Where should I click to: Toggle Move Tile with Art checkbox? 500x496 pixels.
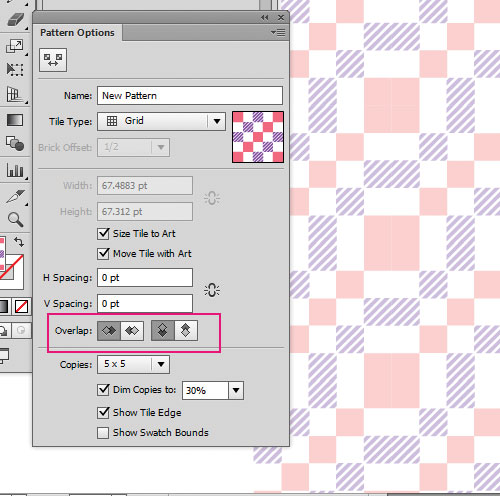(103, 254)
